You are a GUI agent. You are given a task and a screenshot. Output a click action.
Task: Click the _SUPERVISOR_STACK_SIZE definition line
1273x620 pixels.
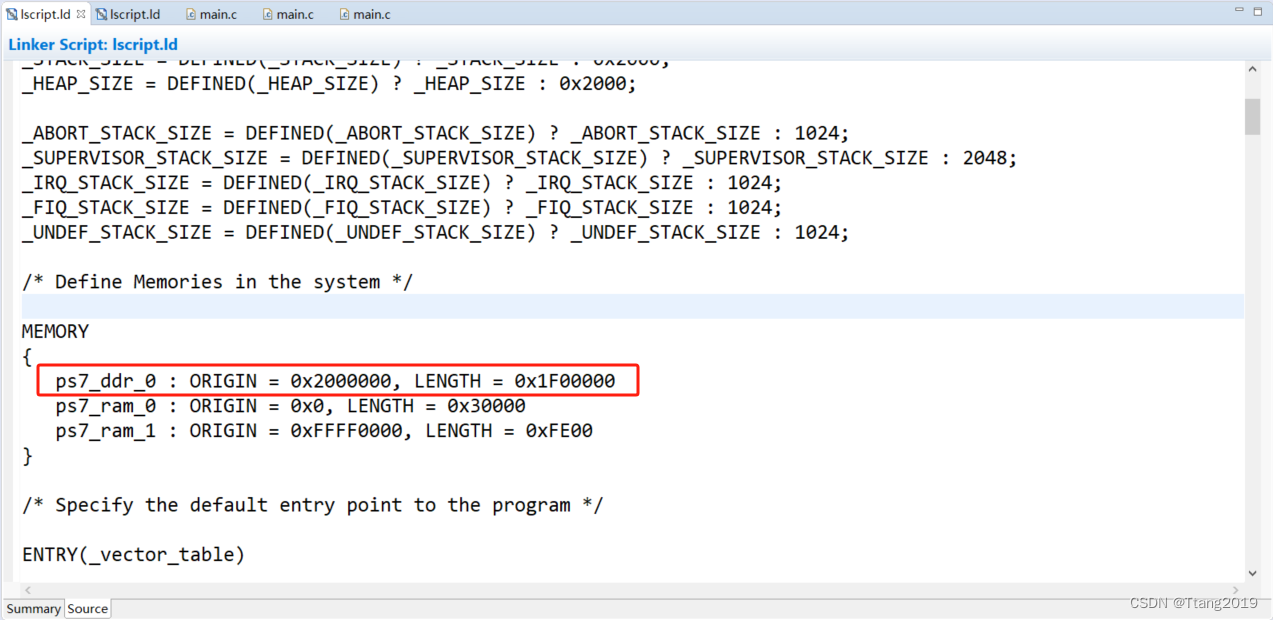[519, 158]
